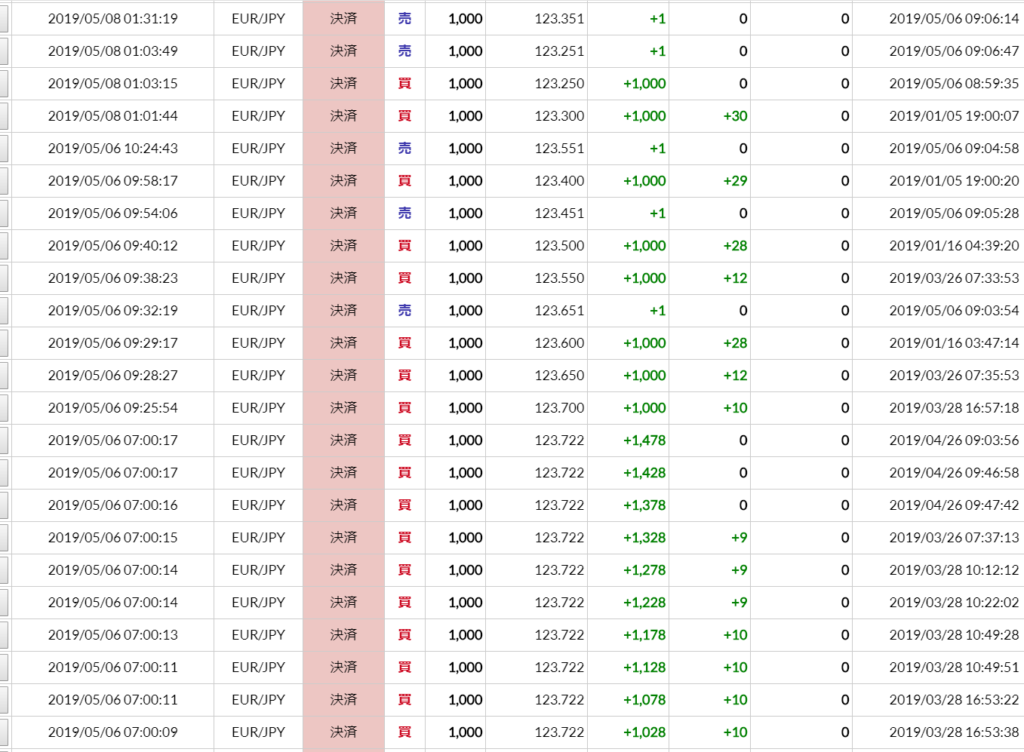Screen dimensions: 1024x752
Task: Click the price 123.400
Action: 559,181
